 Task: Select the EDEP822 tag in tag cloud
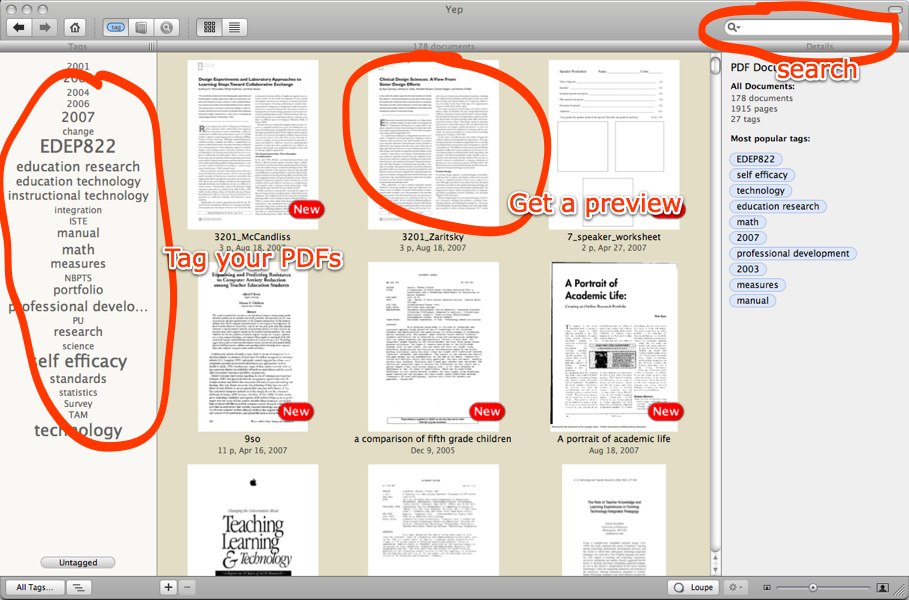(78, 147)
